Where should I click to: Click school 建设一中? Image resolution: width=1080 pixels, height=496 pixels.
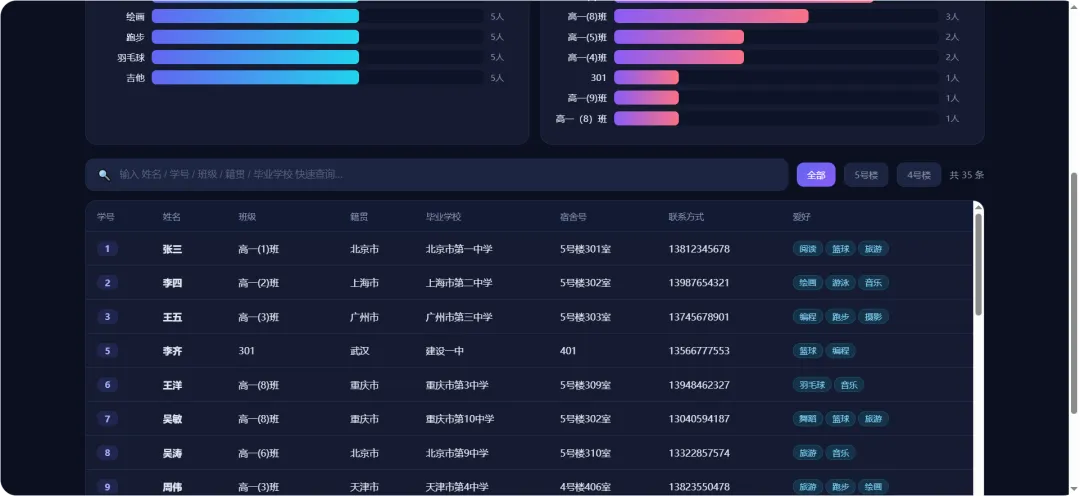point(445,351)
